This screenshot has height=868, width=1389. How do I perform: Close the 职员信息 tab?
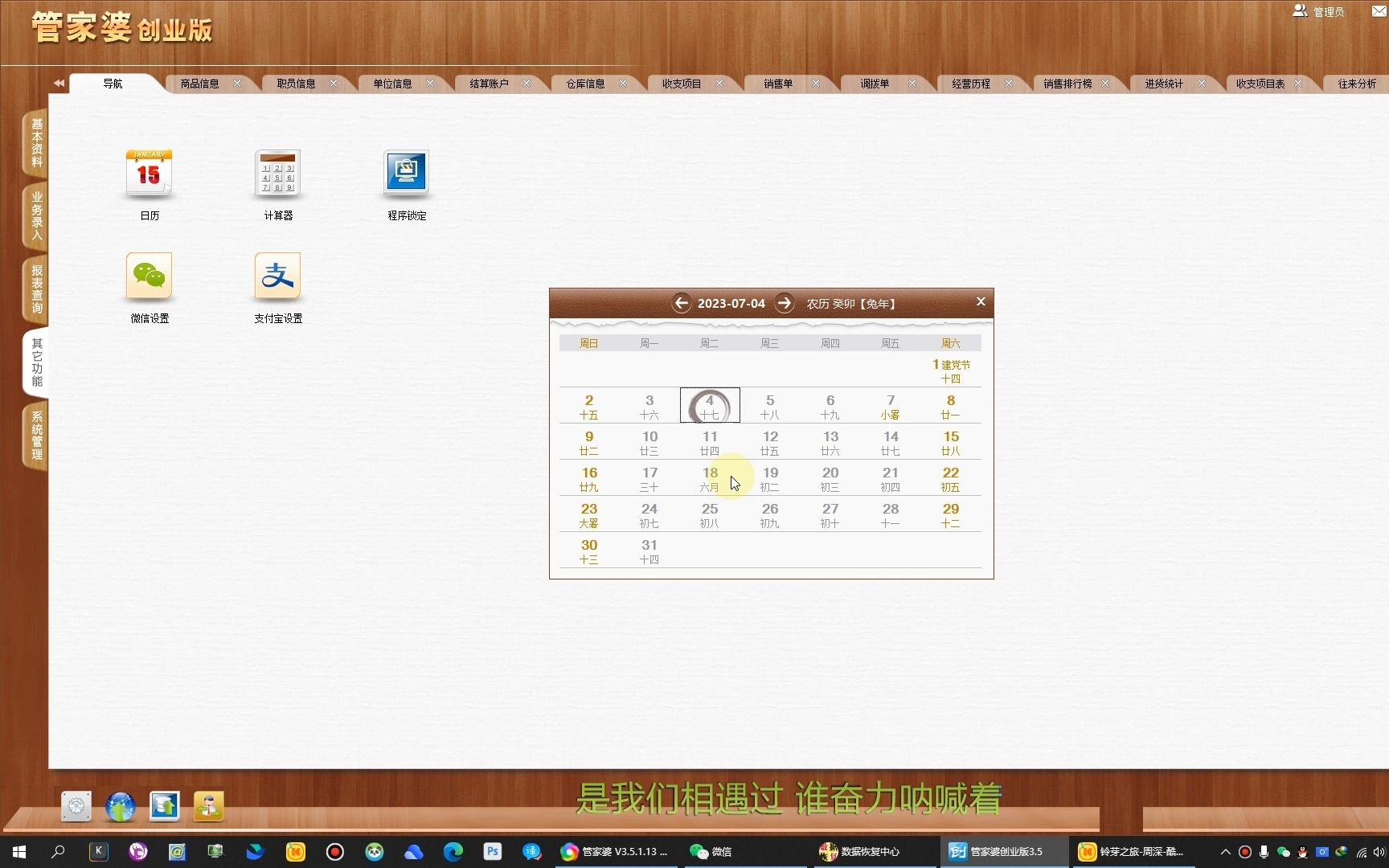(x=334, y=83)
